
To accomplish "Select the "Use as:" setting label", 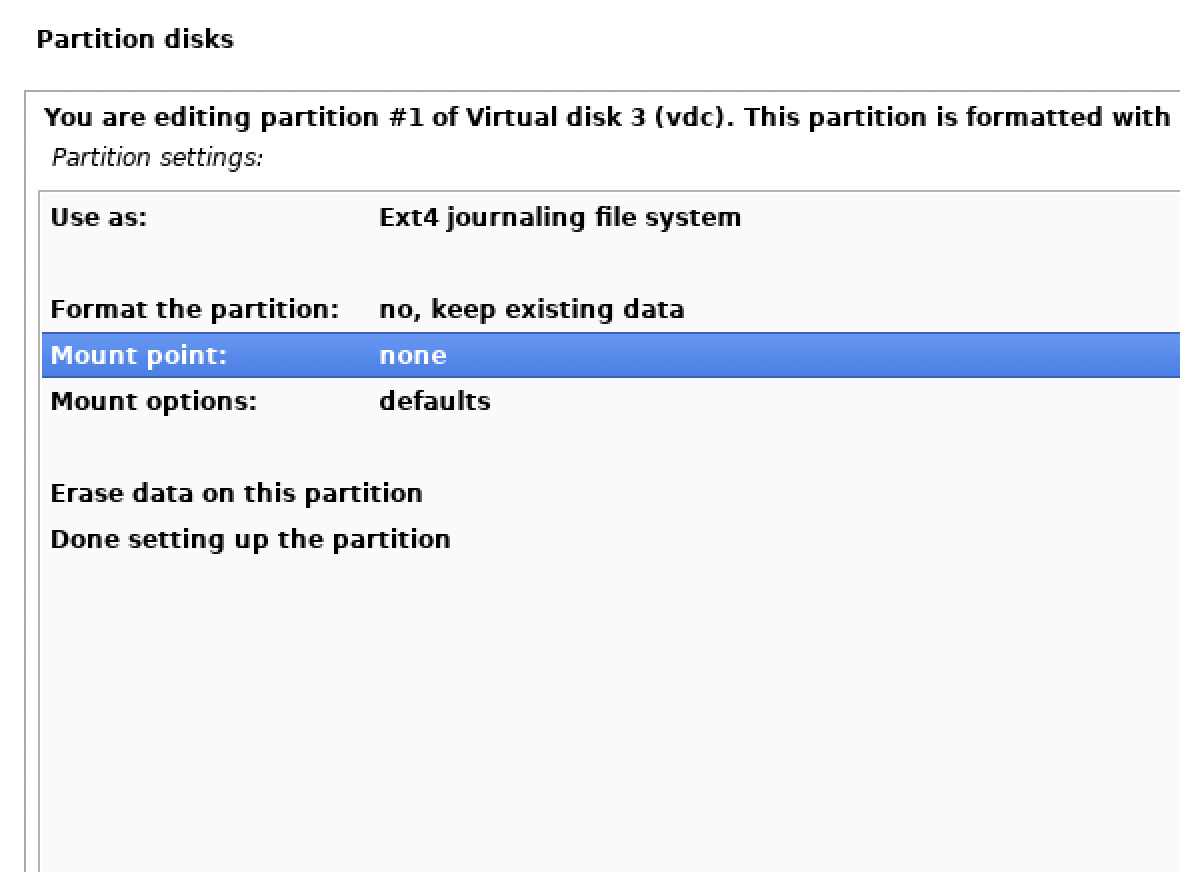I will [x=99, y=217].
